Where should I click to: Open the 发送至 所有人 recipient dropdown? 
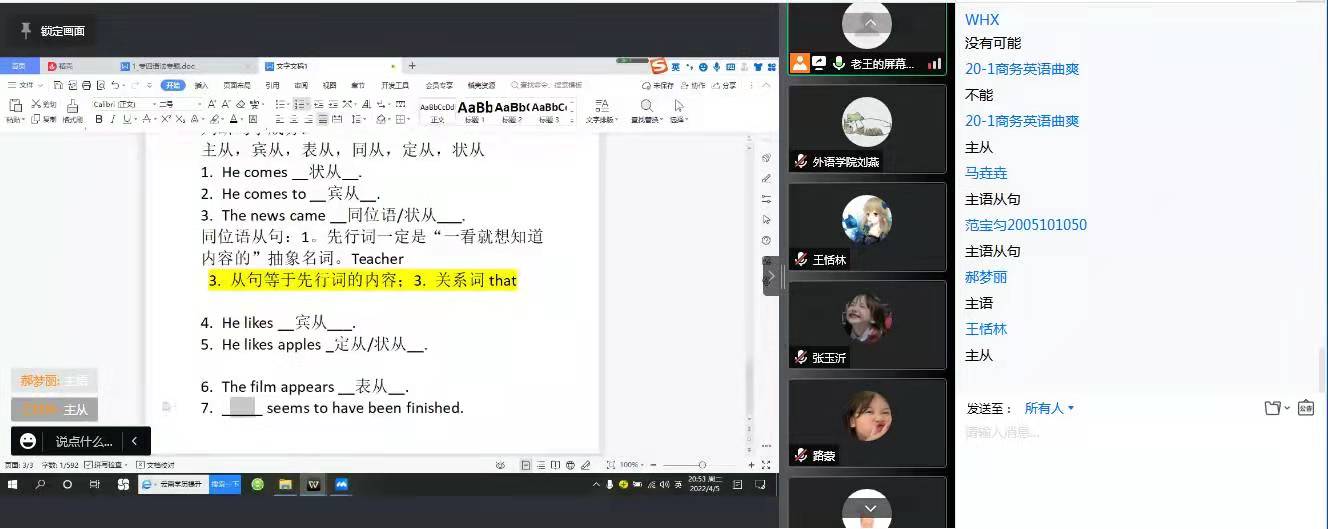(1049, 408)
